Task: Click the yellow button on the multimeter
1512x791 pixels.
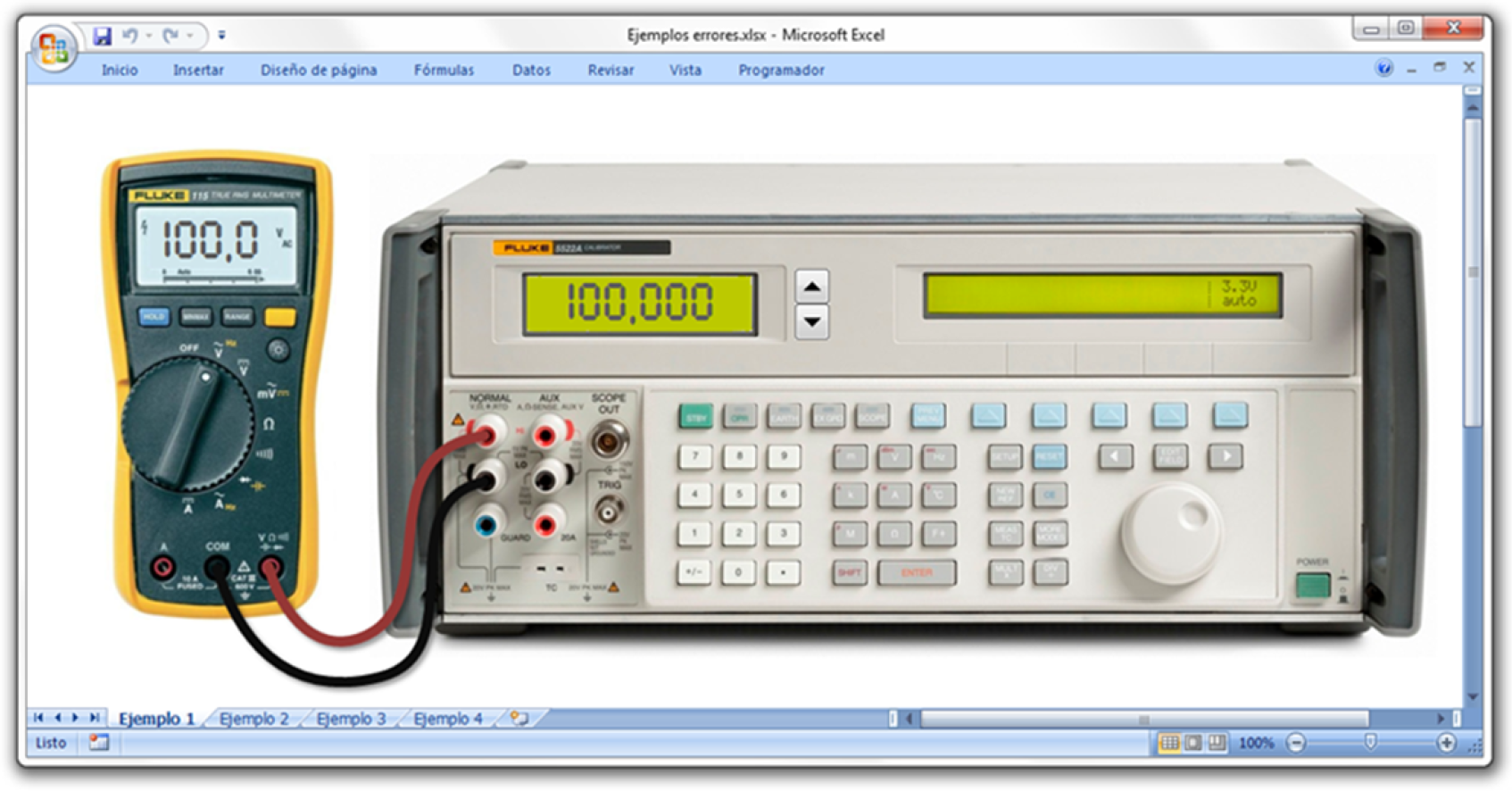Action: [279, 317]
